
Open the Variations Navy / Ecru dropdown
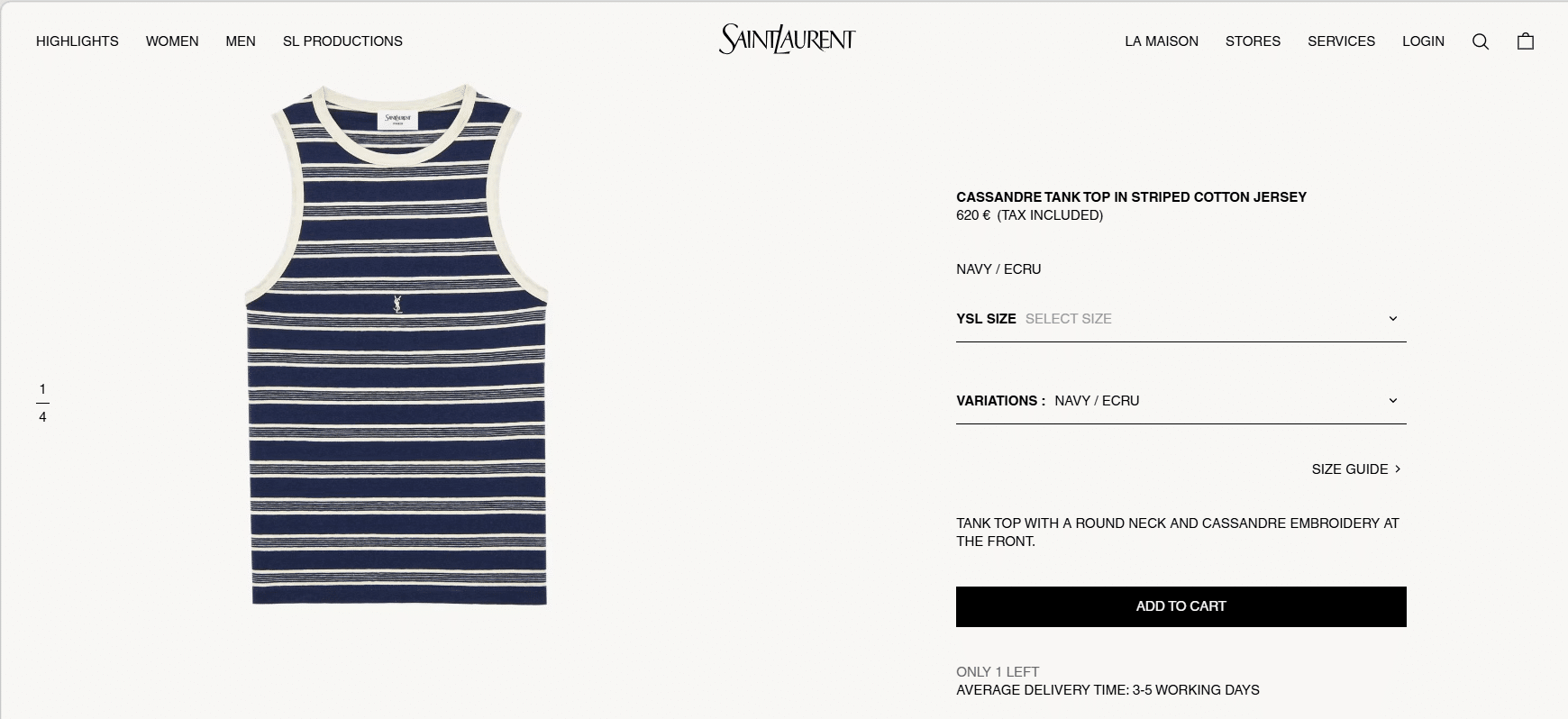[x=1181, y=401]
